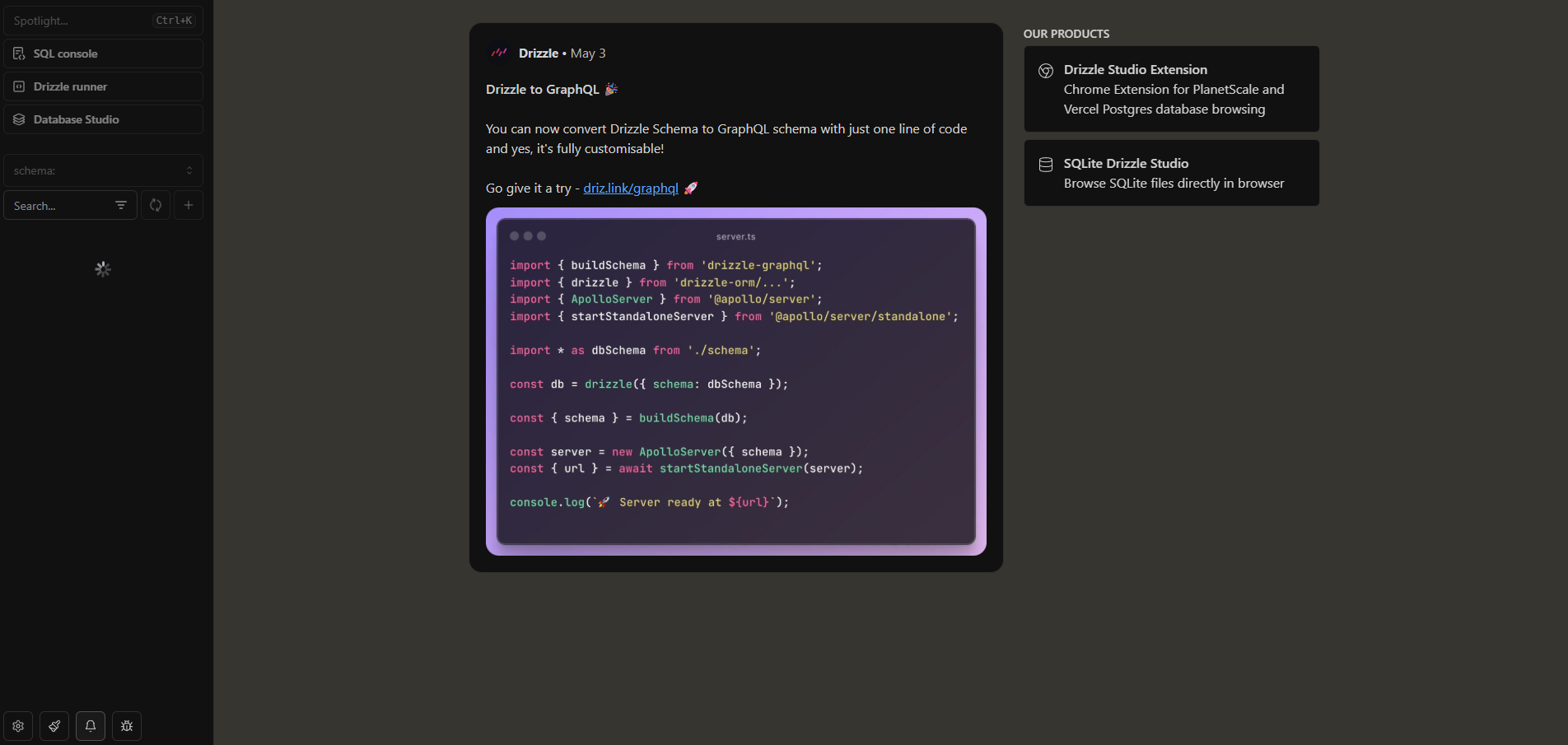
Task: Open the SQLite Drizzle Studio product card
Action: pyautogui.click(x=1171, y=173)
